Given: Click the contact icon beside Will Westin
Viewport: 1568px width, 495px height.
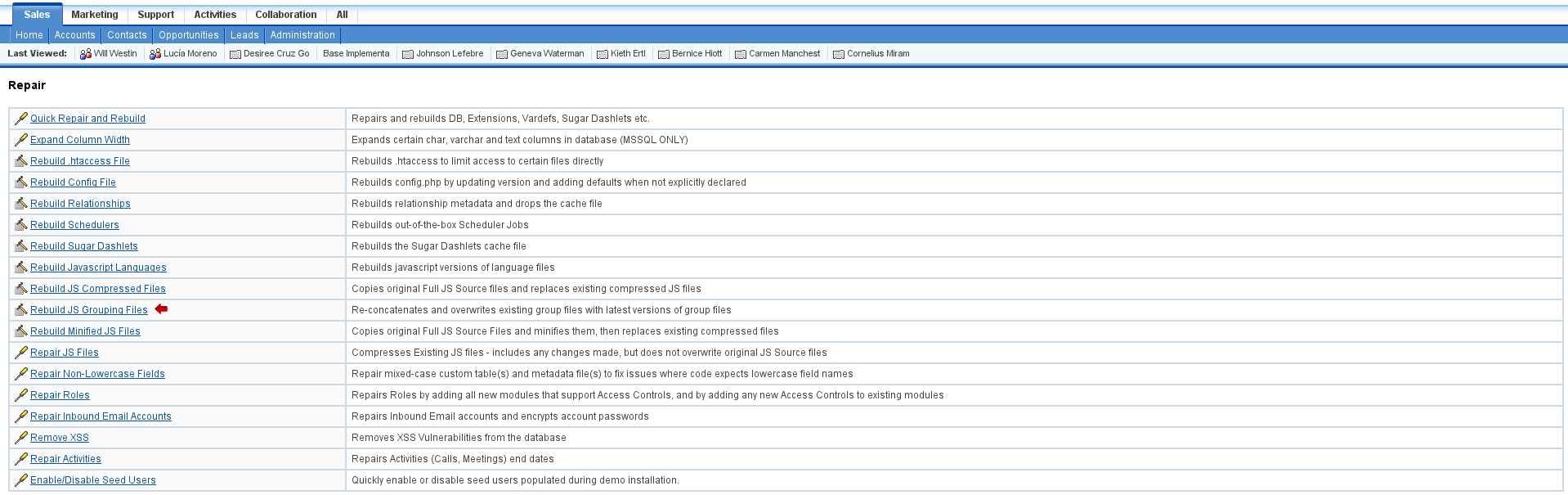Looking at the screenshot, I should [x=85, y=54].
